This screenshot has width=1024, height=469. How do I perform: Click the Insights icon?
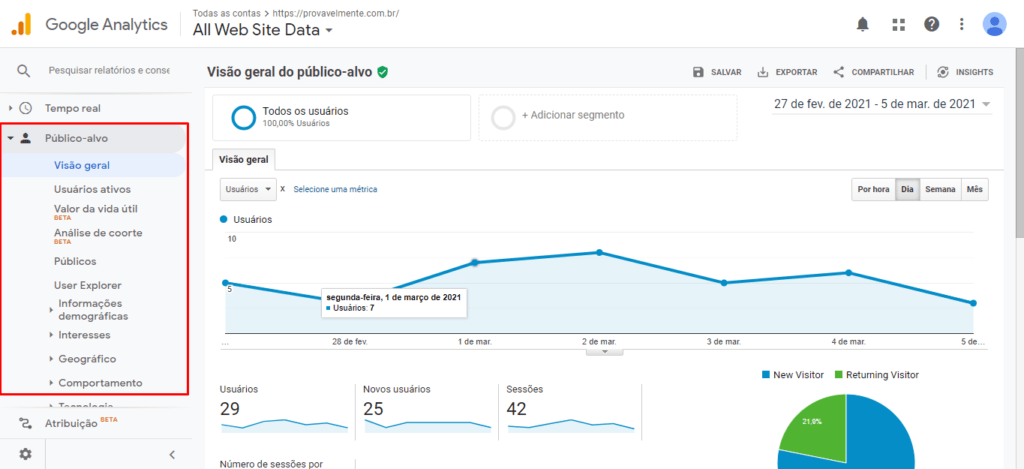[x=942, y=72]
